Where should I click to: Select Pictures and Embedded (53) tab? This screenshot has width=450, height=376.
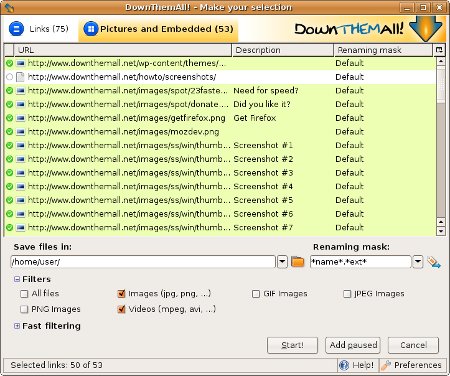click(x=158, y=29)
